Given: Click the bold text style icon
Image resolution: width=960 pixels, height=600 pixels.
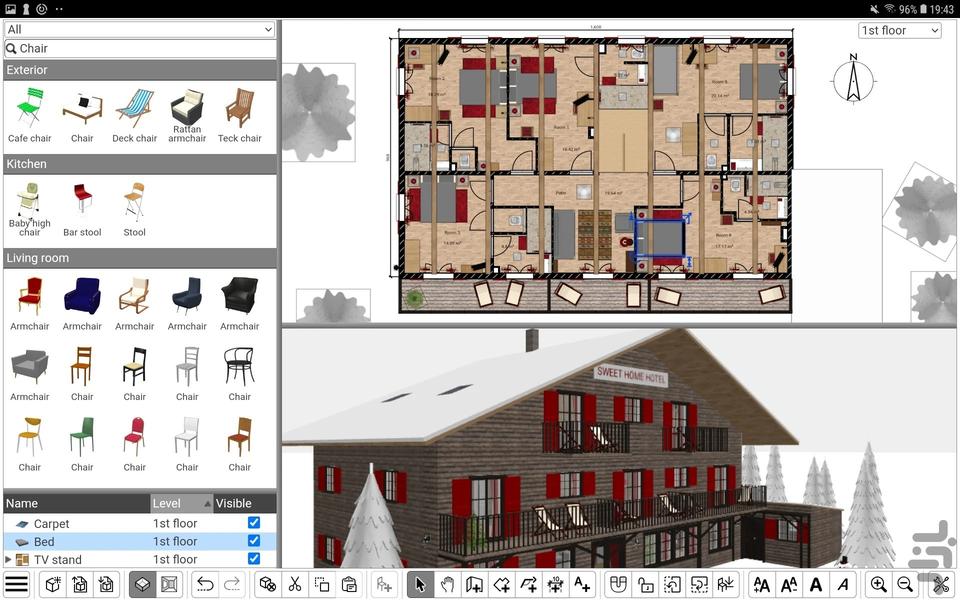Looking at the screenshot, I should [x=816, y=584].
